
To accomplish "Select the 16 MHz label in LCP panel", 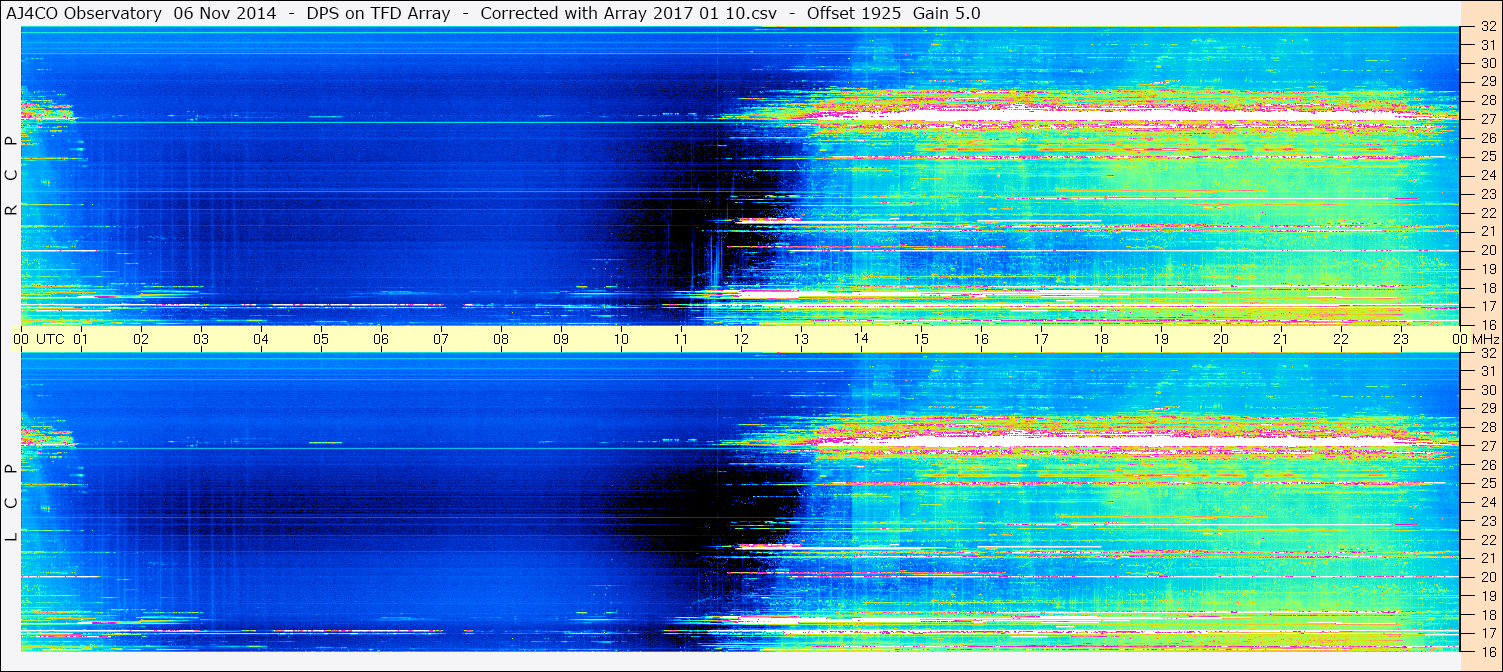I will click(x=1487, y=651).
